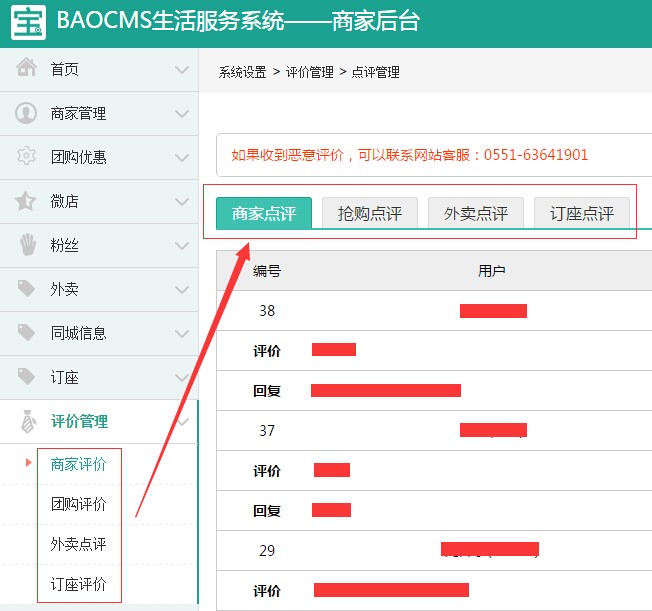
Task: Click the 回复 label under review 38
Action: [267, 391]
